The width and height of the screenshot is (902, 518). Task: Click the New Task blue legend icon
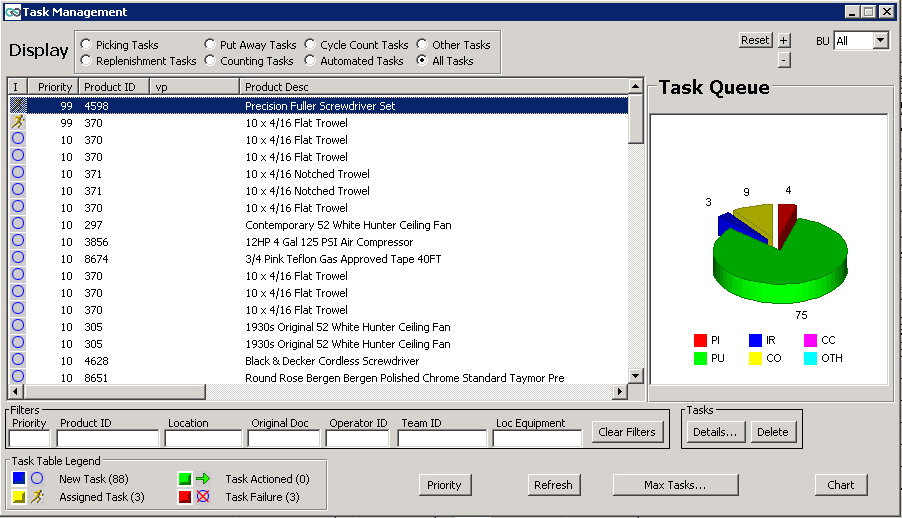(19, 479)
